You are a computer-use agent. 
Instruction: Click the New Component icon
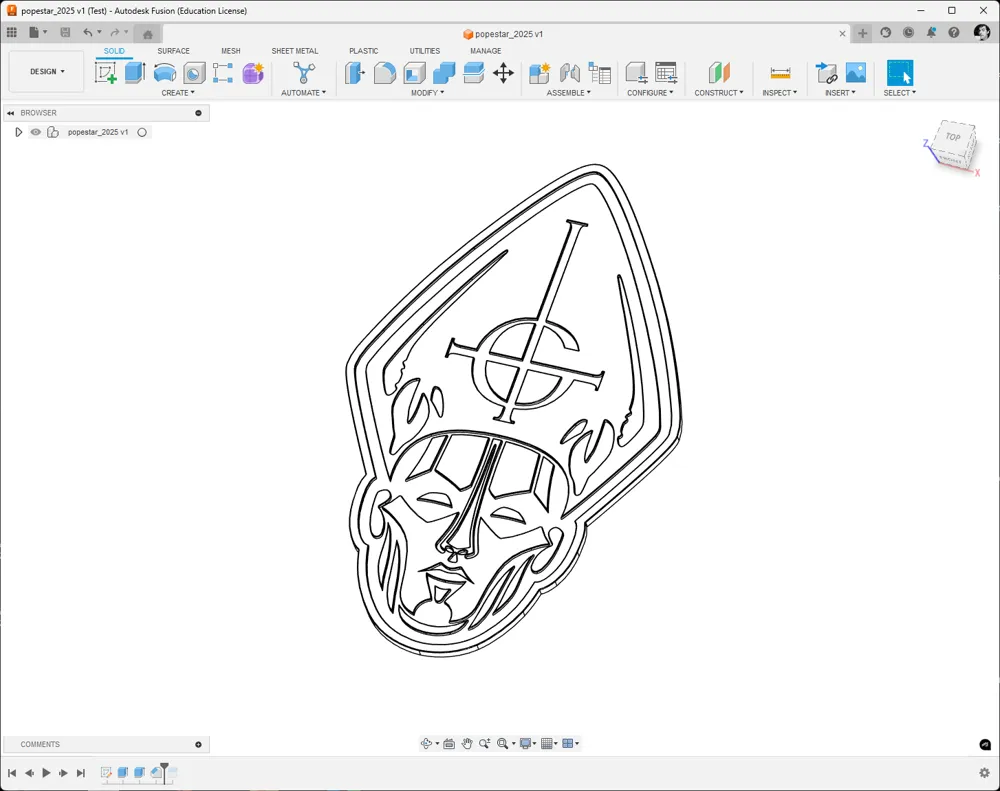click(539, 73)
